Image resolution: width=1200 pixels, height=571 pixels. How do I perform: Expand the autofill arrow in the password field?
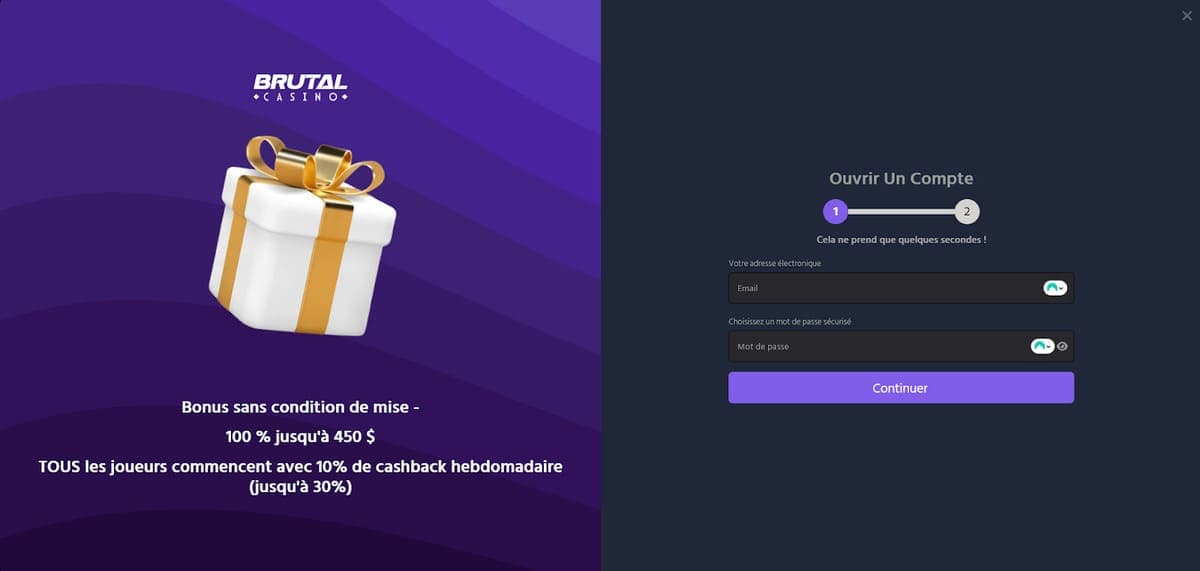pos(1050,347)
